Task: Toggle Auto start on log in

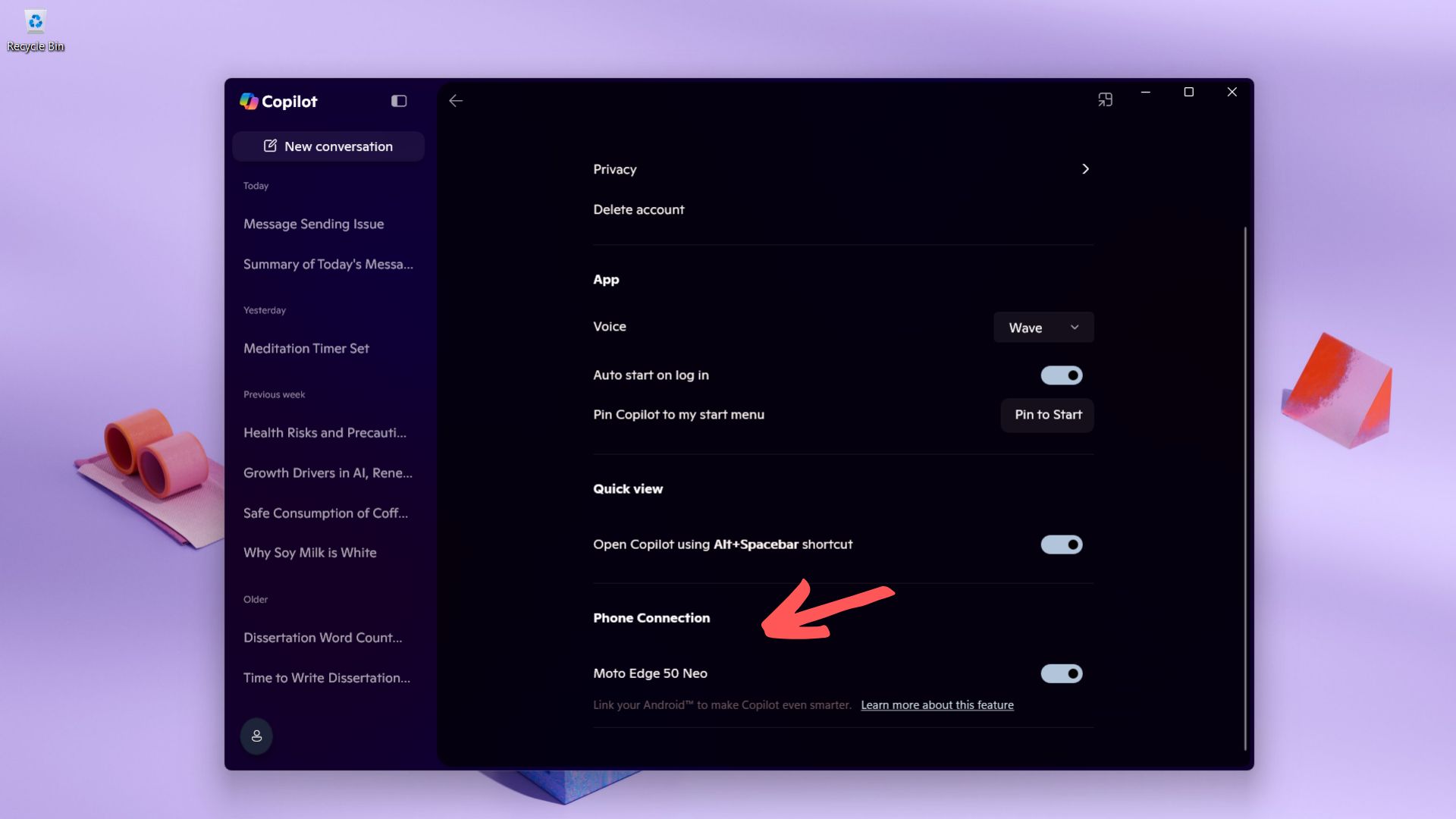Action: [1061, 375]
